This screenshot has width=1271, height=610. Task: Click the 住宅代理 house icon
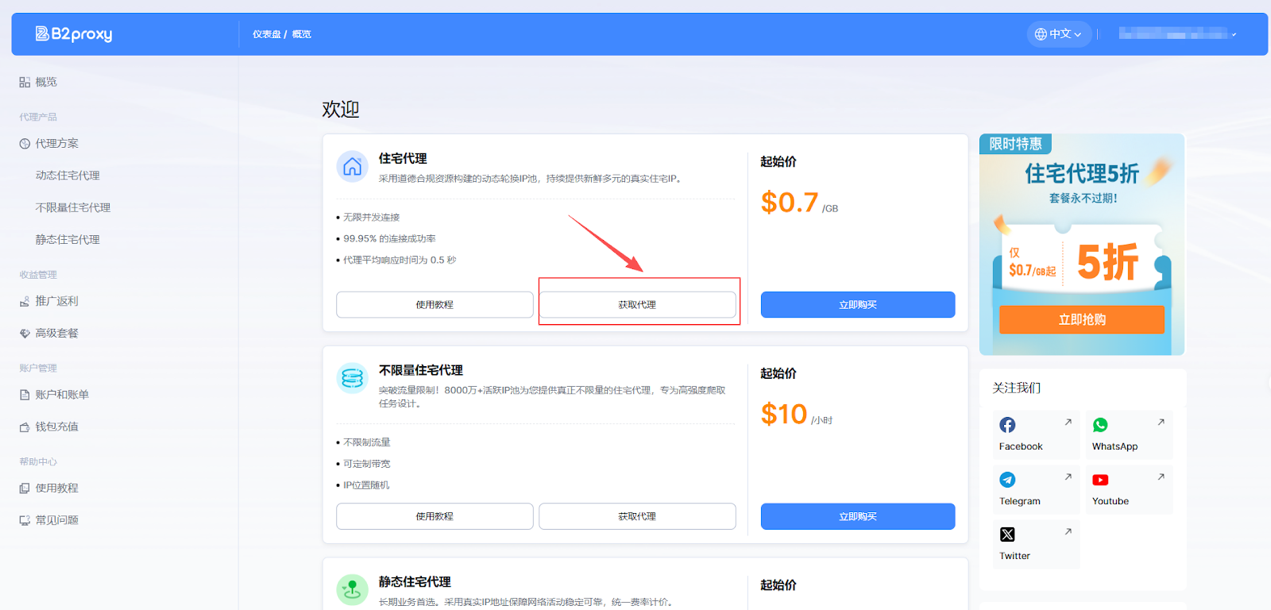(352, 167)
